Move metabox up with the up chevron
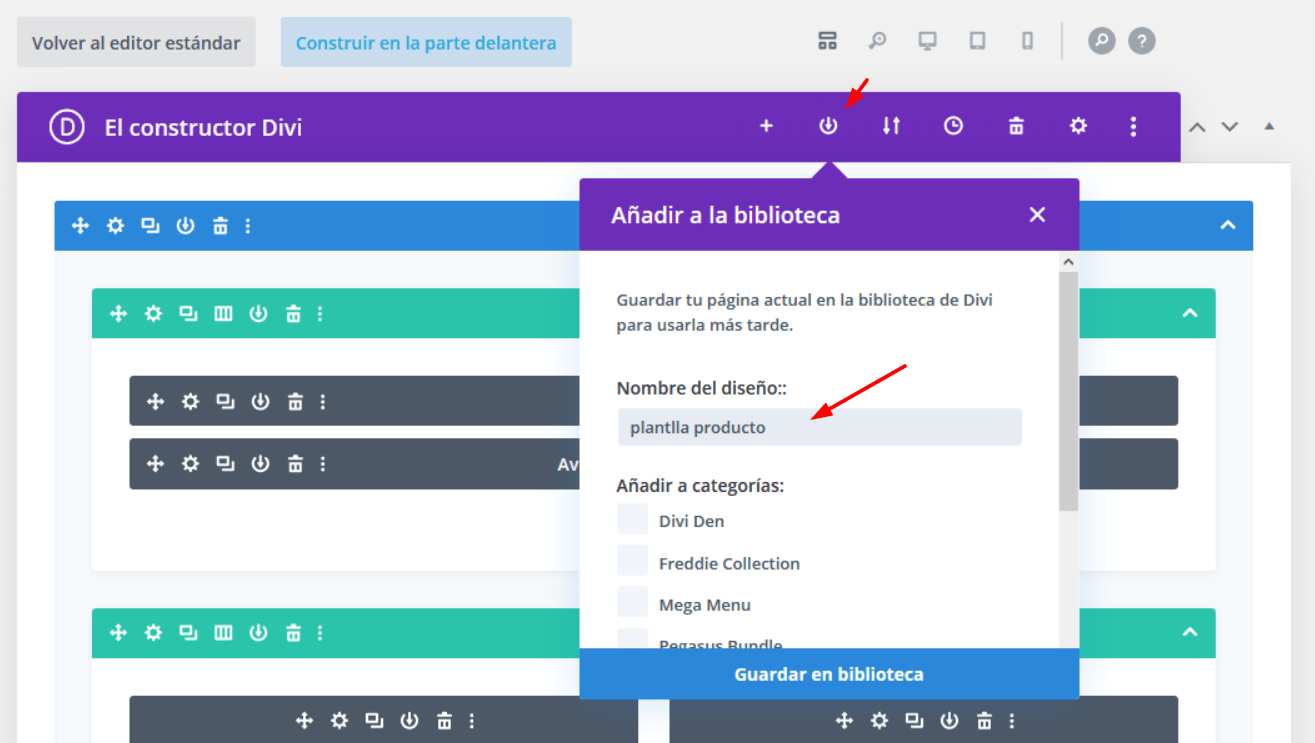 (1197, 127)
